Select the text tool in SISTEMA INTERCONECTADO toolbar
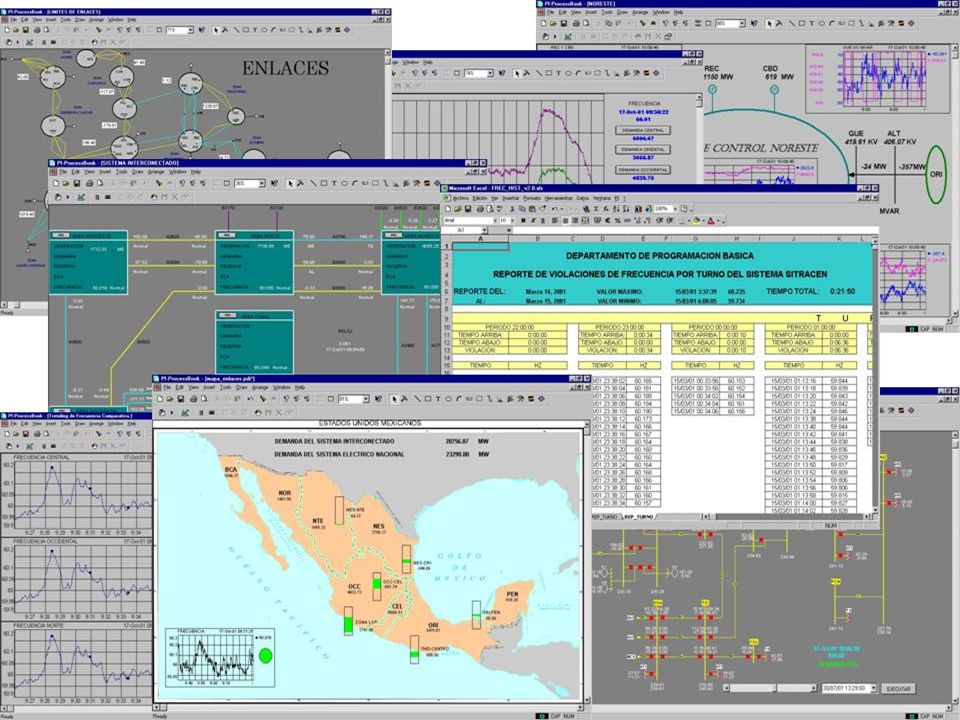This screenshot has width=960, height=720. 334,183
